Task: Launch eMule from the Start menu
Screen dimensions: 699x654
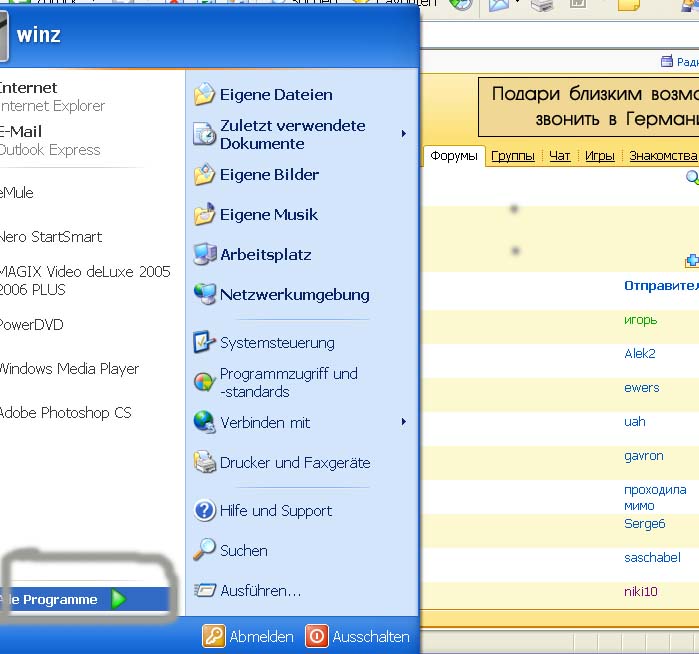Action: coord(16,193)
